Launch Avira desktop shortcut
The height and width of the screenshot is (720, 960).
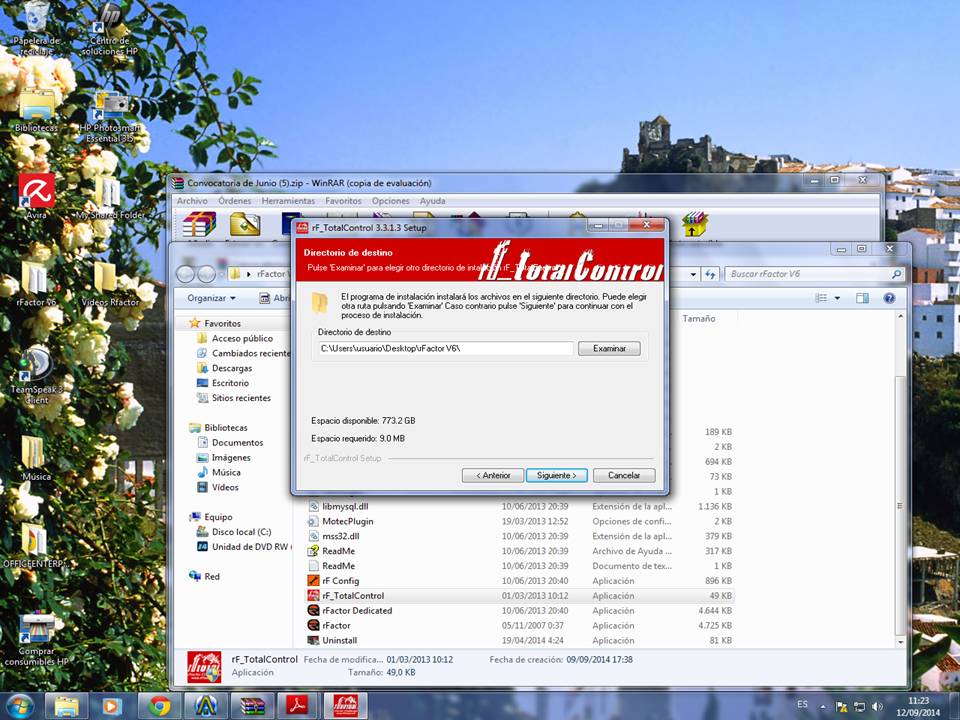37,196
